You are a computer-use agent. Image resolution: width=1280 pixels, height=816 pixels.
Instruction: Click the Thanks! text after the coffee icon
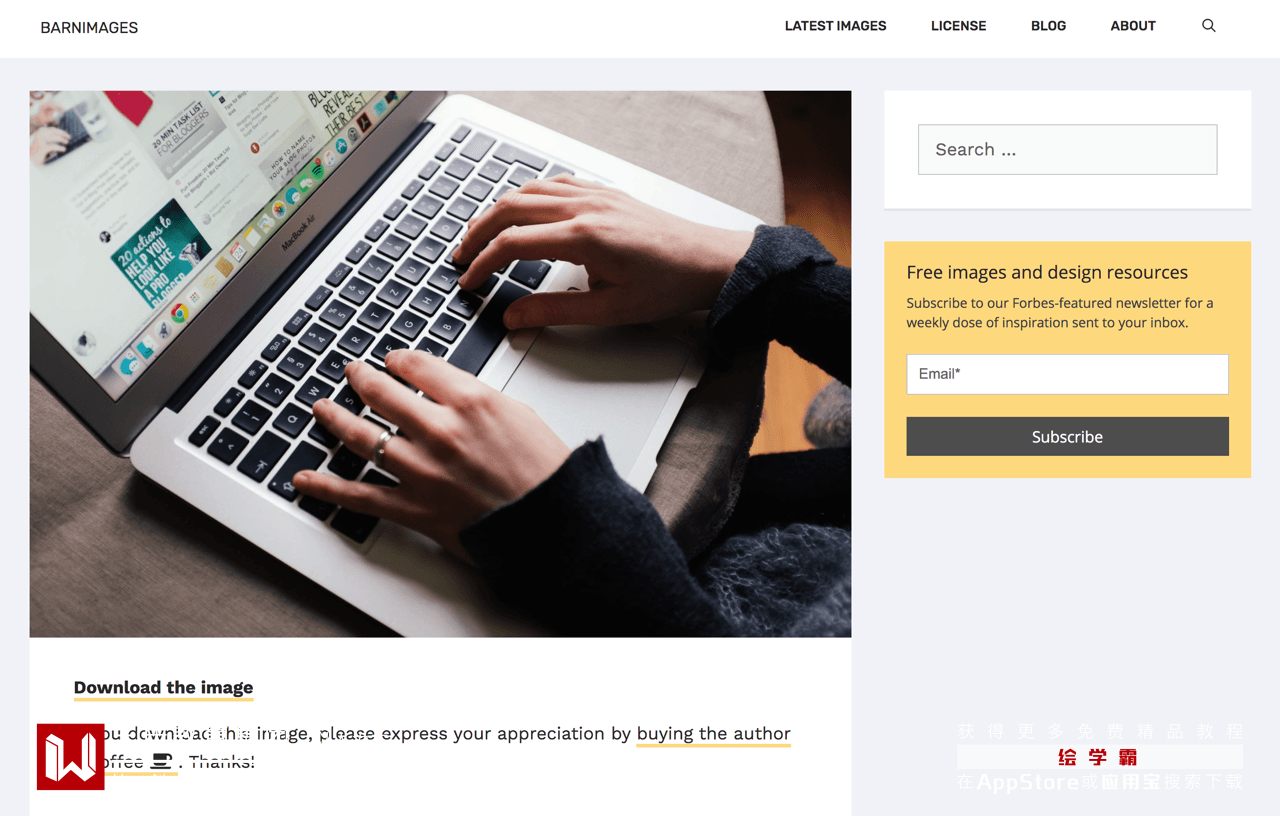coord(221,762)
